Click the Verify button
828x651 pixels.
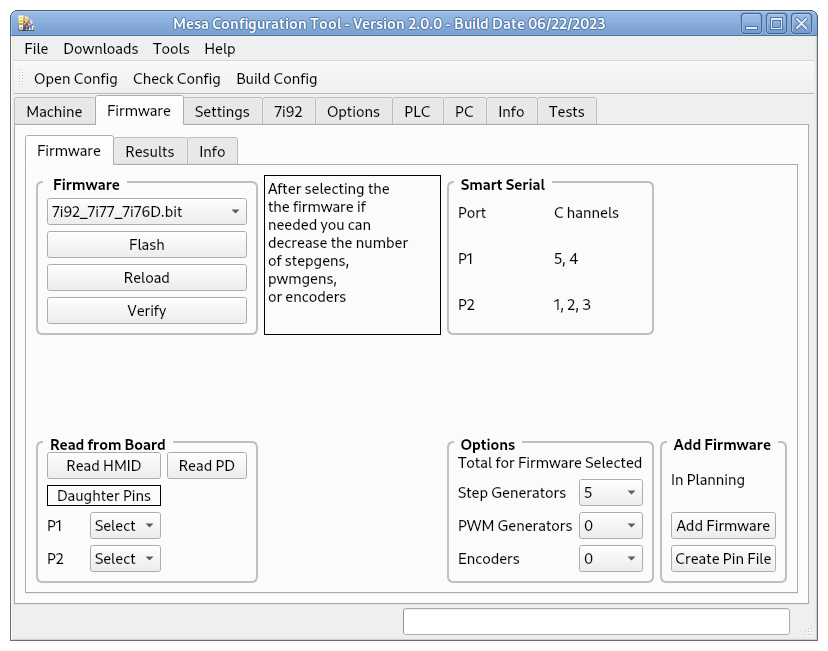pyautogui.click(x=147, y=310)
